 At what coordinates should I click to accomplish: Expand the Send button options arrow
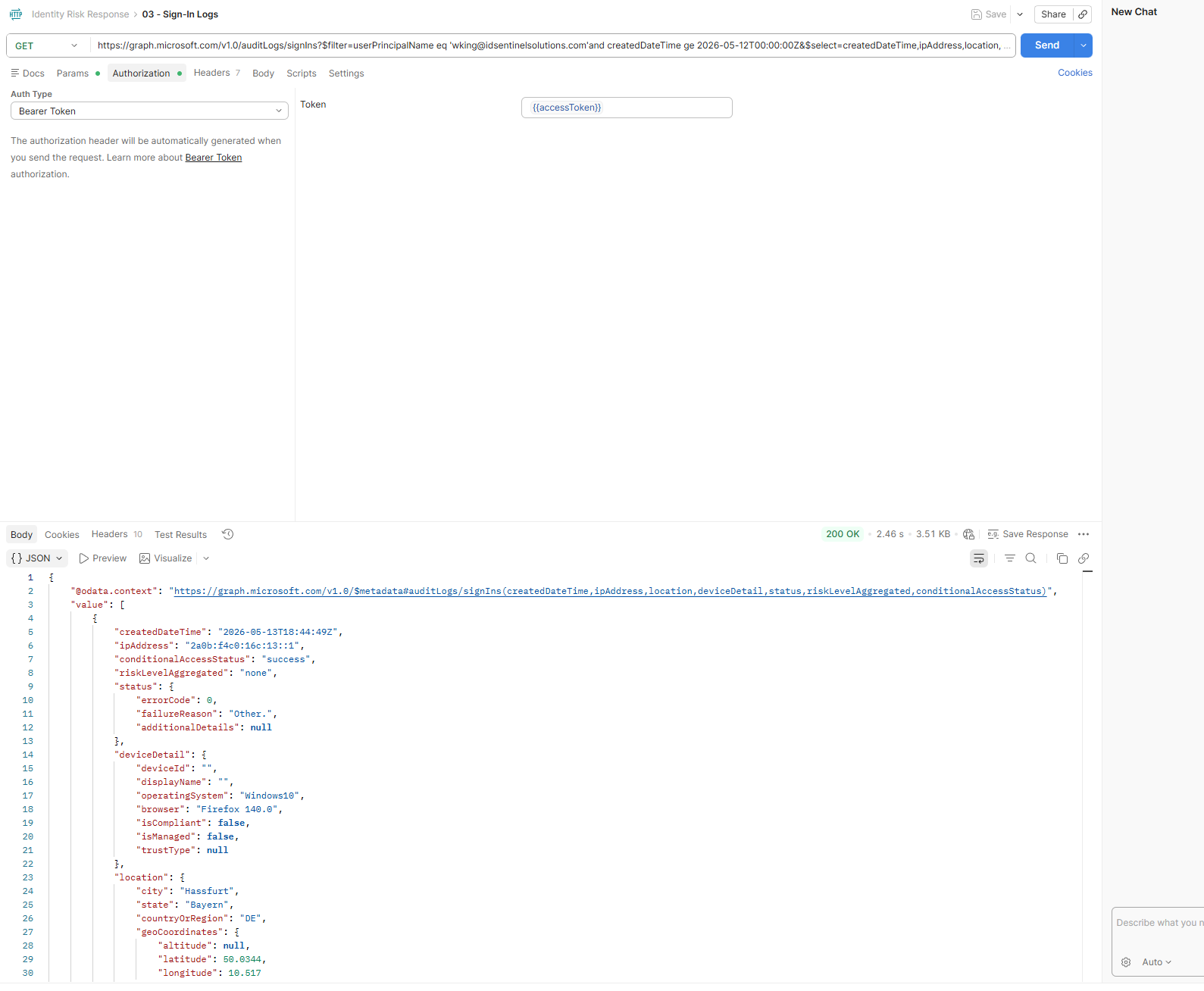point(1084,45)
